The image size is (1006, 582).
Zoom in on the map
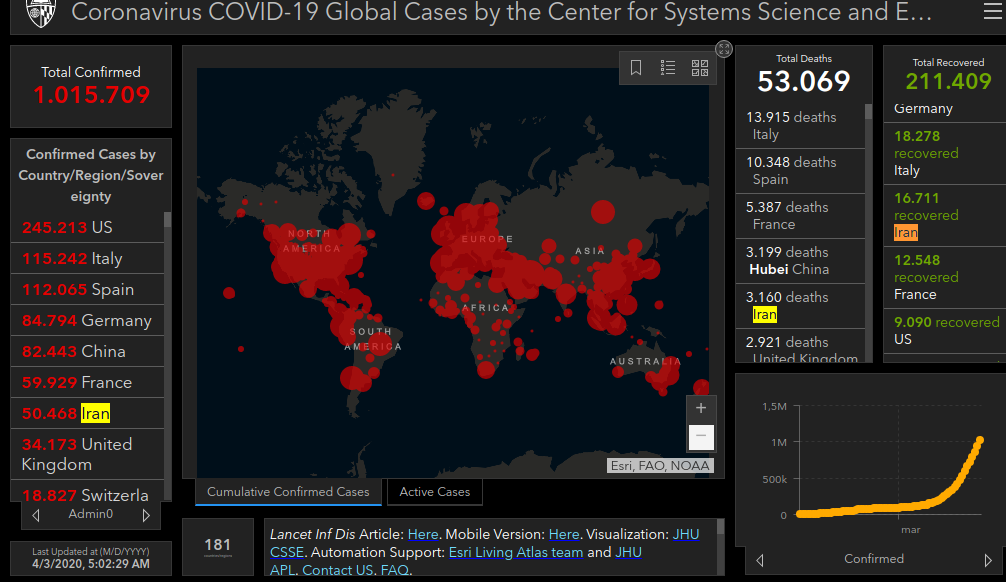[x=701, y=408]
